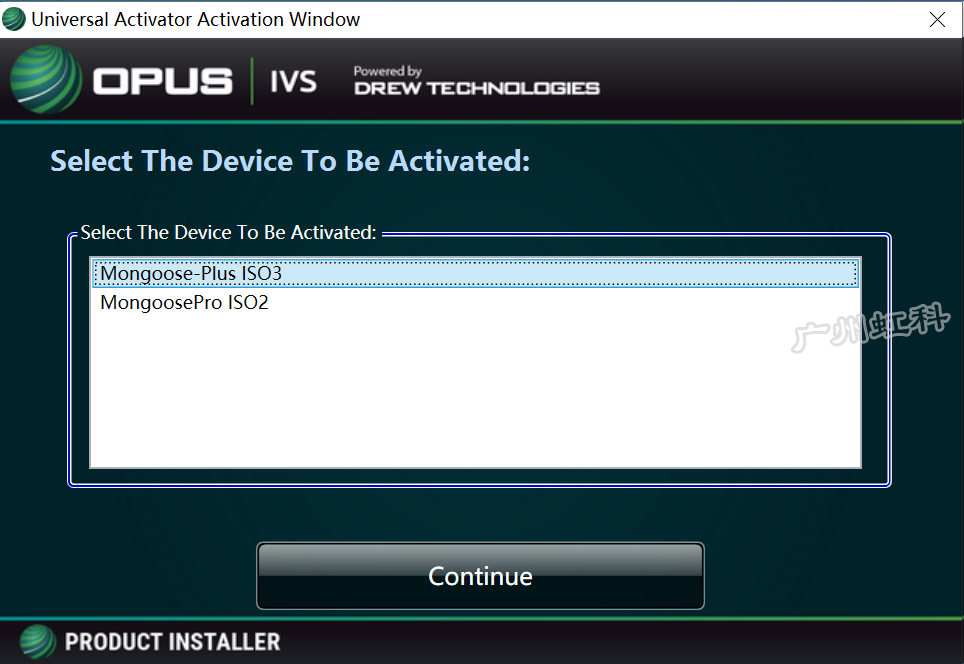
Task: Click the Universal Activator window title text
Action: [196, 20]
